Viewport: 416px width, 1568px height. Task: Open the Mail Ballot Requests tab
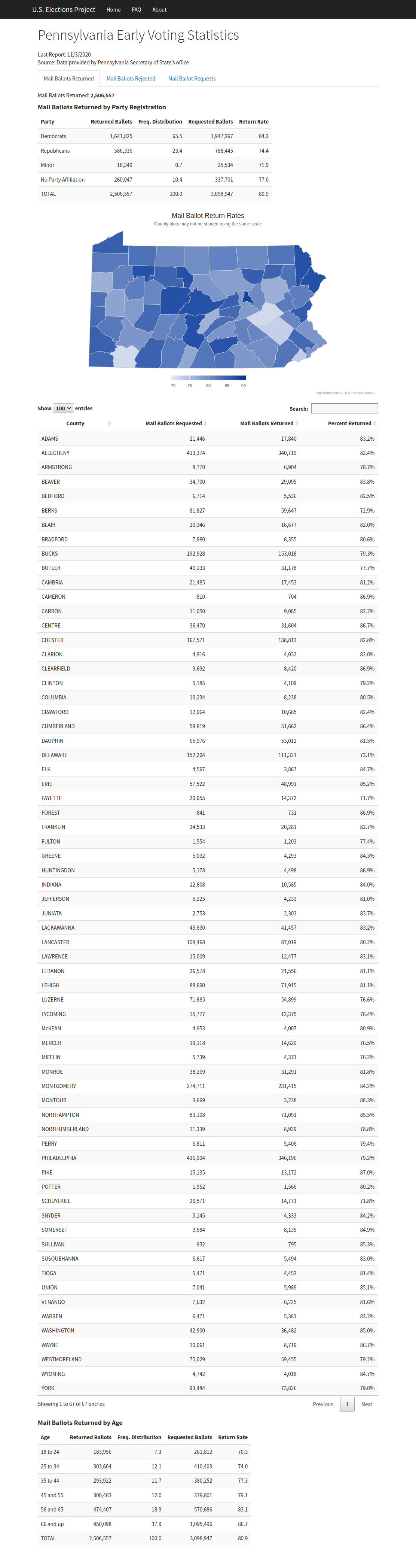(x=192, y=79)
